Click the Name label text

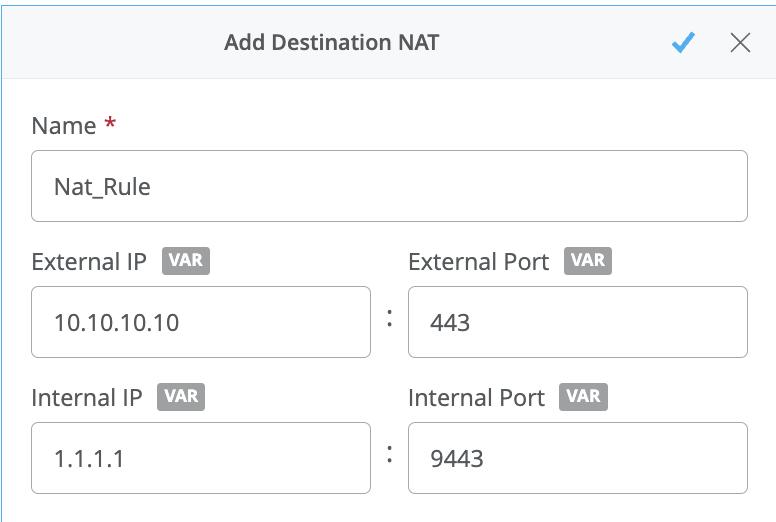64,126
